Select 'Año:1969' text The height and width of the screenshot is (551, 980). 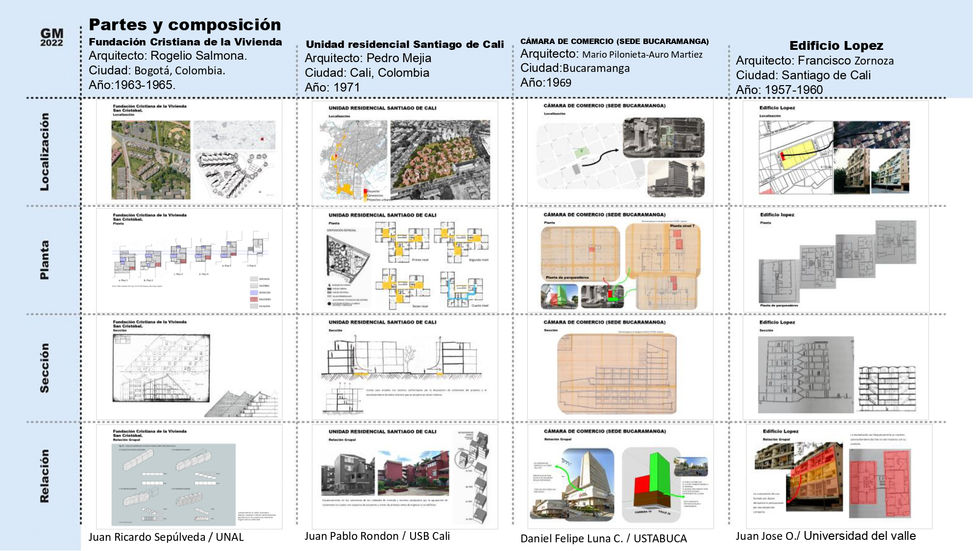(546, 82)
